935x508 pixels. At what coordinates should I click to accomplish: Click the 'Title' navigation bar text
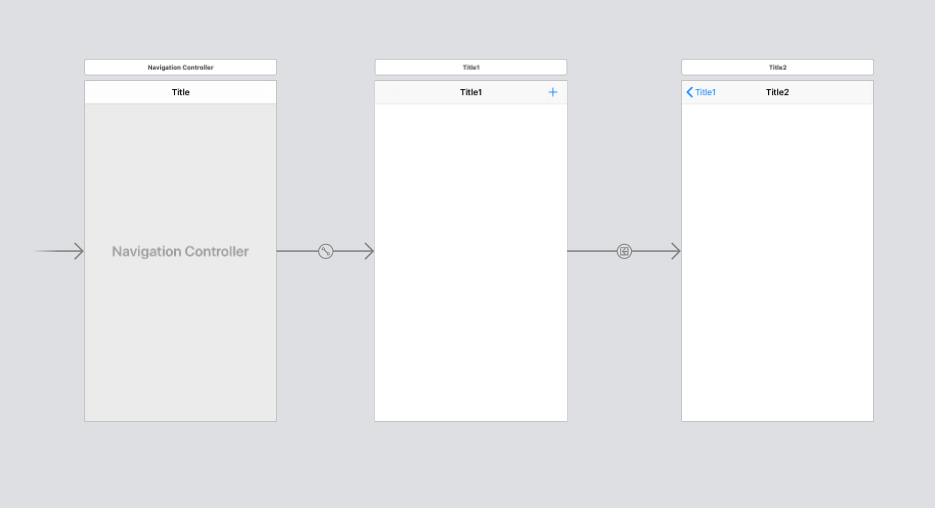181,92
